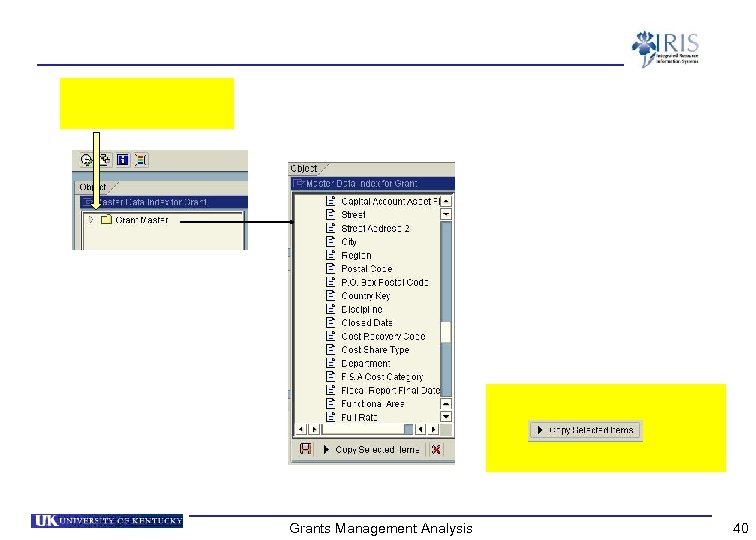This screenshot has height=540, width=756.
Task: Select the Postal Code field
Action: coord(366,269)
